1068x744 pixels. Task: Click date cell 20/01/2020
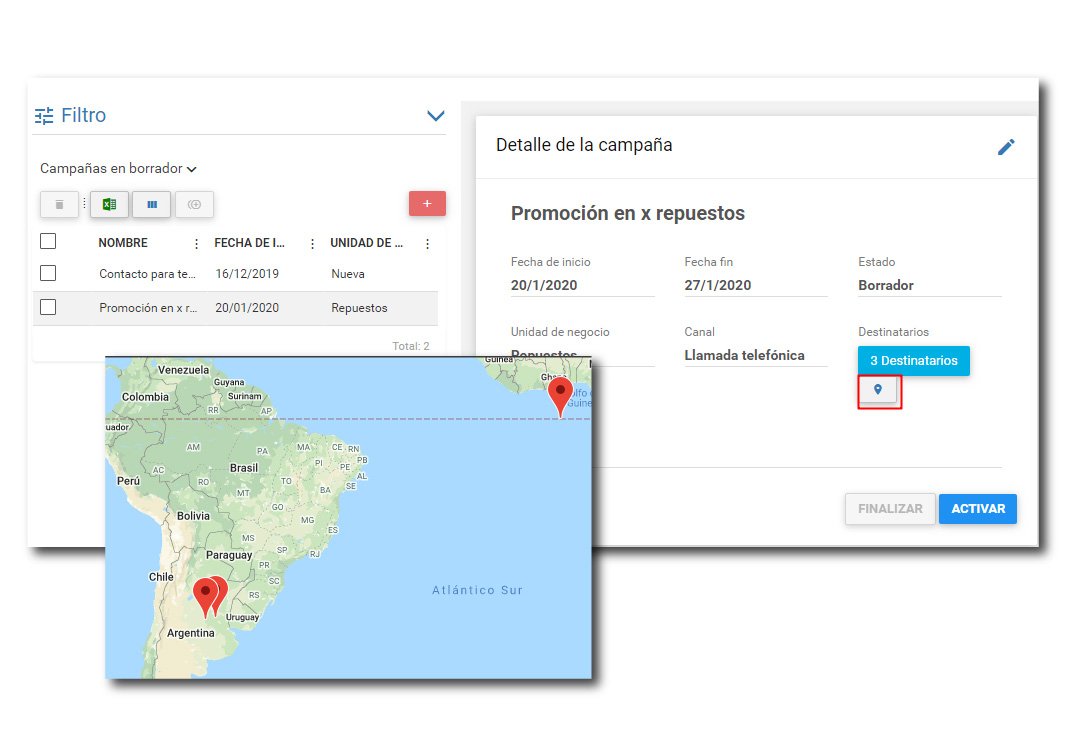247,308
